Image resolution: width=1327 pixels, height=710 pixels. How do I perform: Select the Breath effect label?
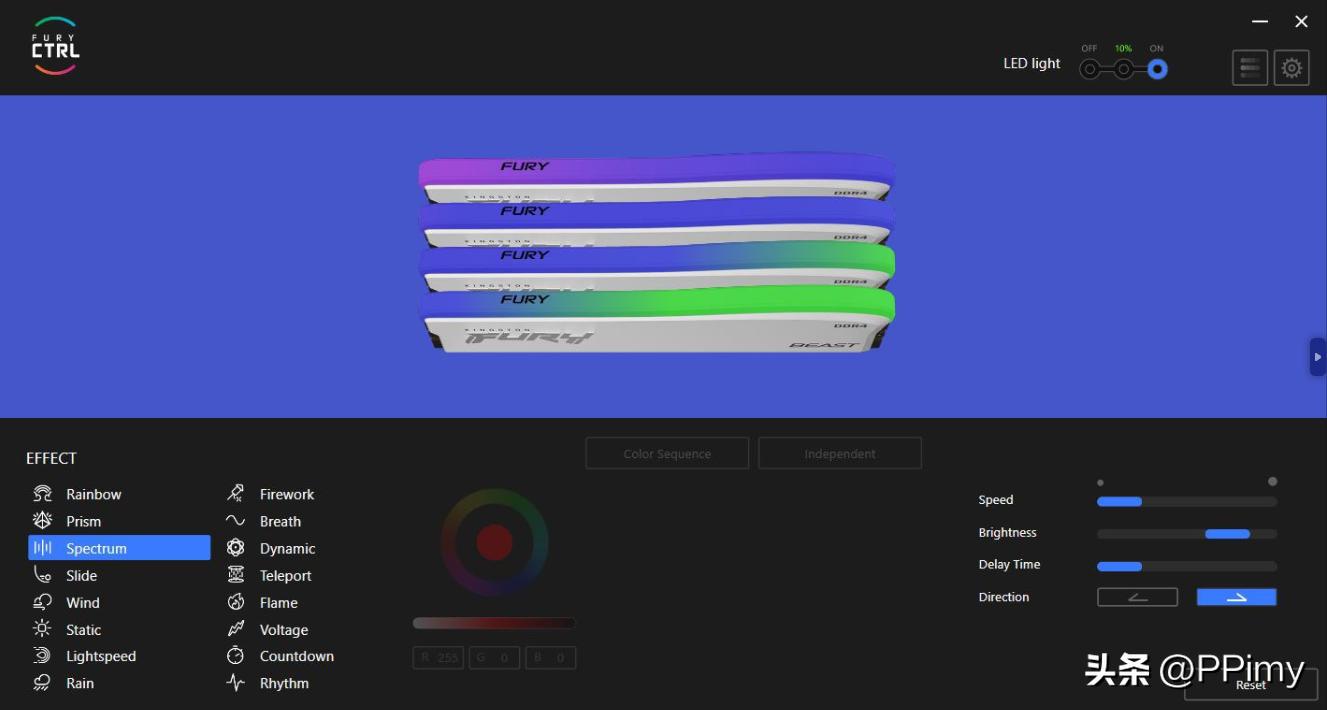click(280, 521)
